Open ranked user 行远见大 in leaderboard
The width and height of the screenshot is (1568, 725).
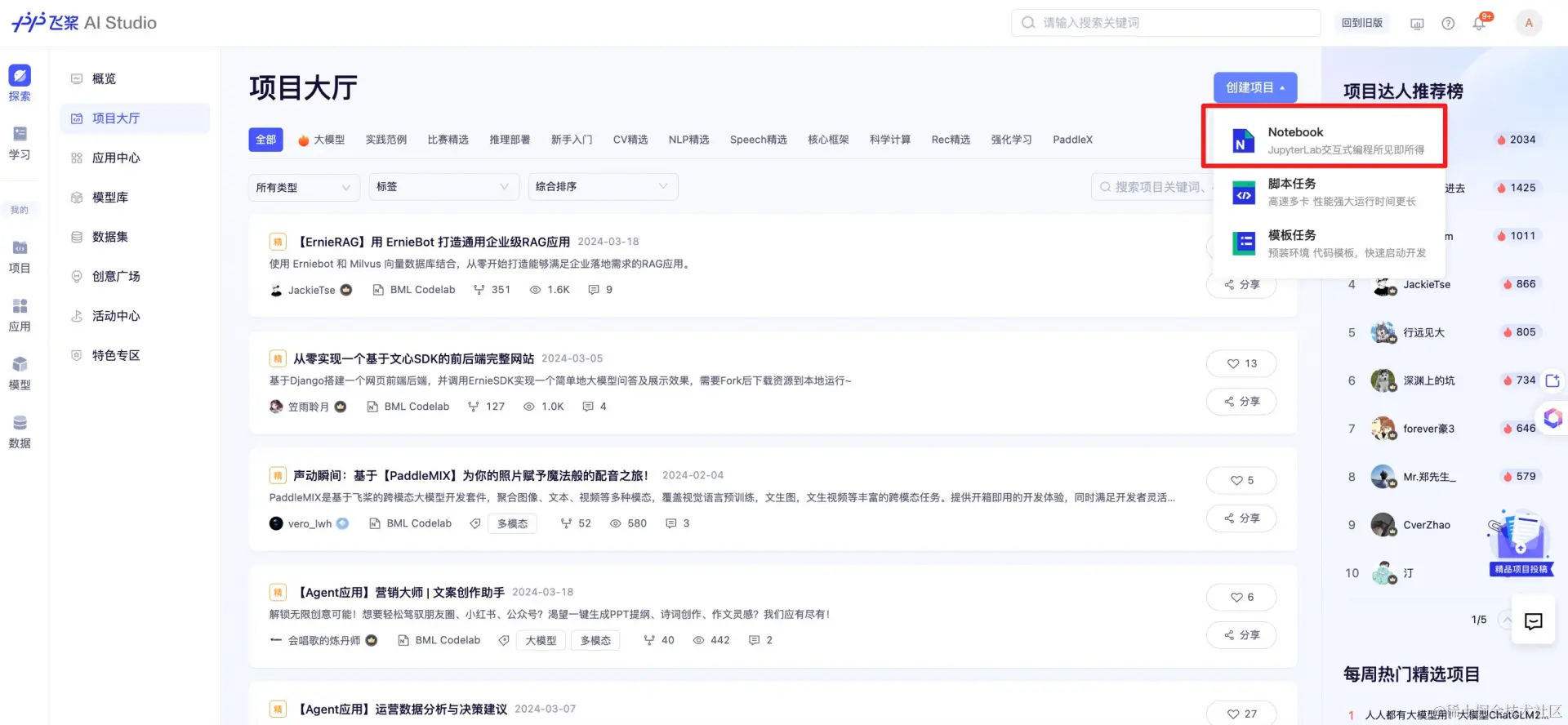pos(1423,332)
